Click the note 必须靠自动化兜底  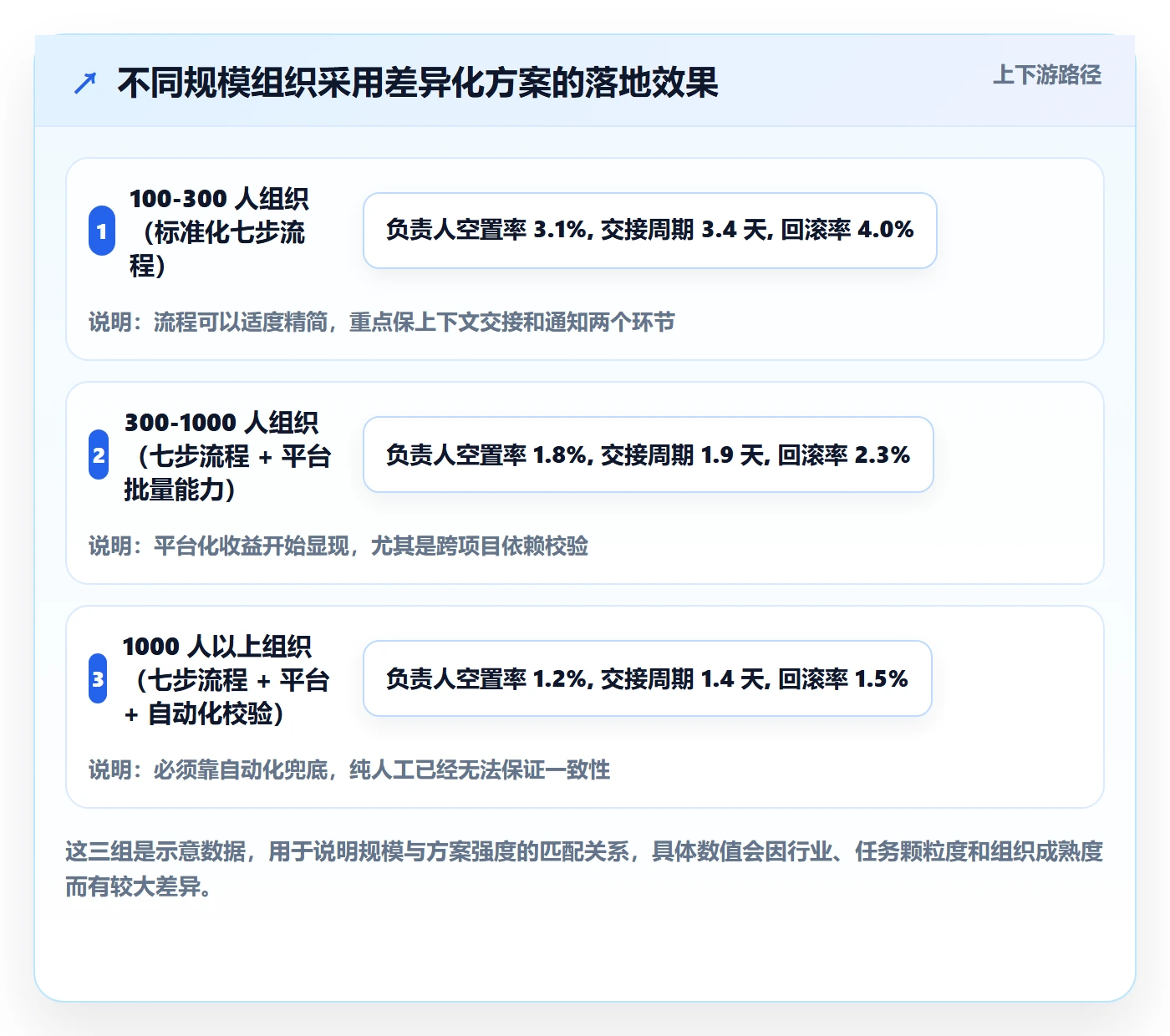[x=349, y=769]
